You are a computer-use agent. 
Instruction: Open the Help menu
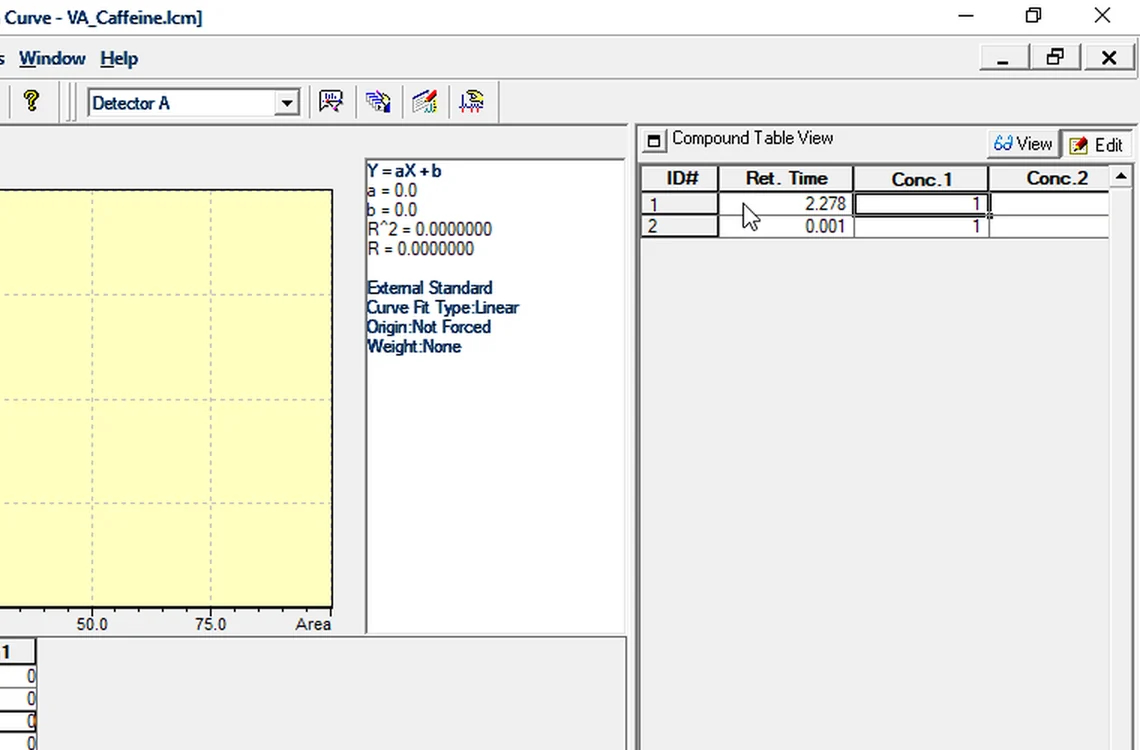119,58
